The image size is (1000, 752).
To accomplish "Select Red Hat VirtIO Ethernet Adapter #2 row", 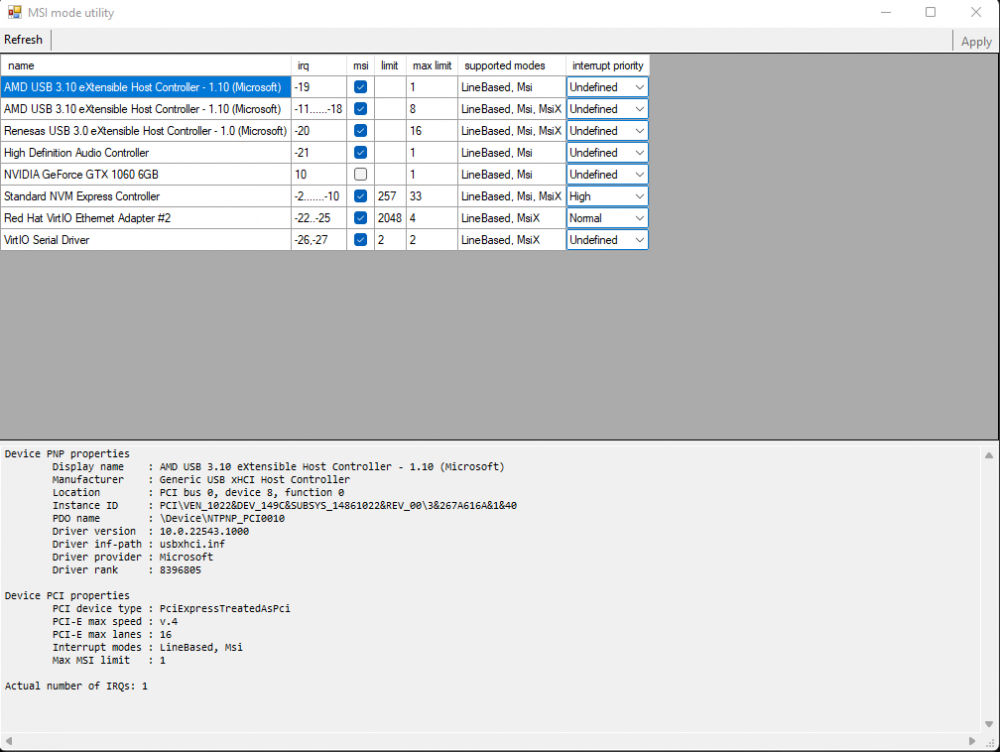I will click(146, 217).
